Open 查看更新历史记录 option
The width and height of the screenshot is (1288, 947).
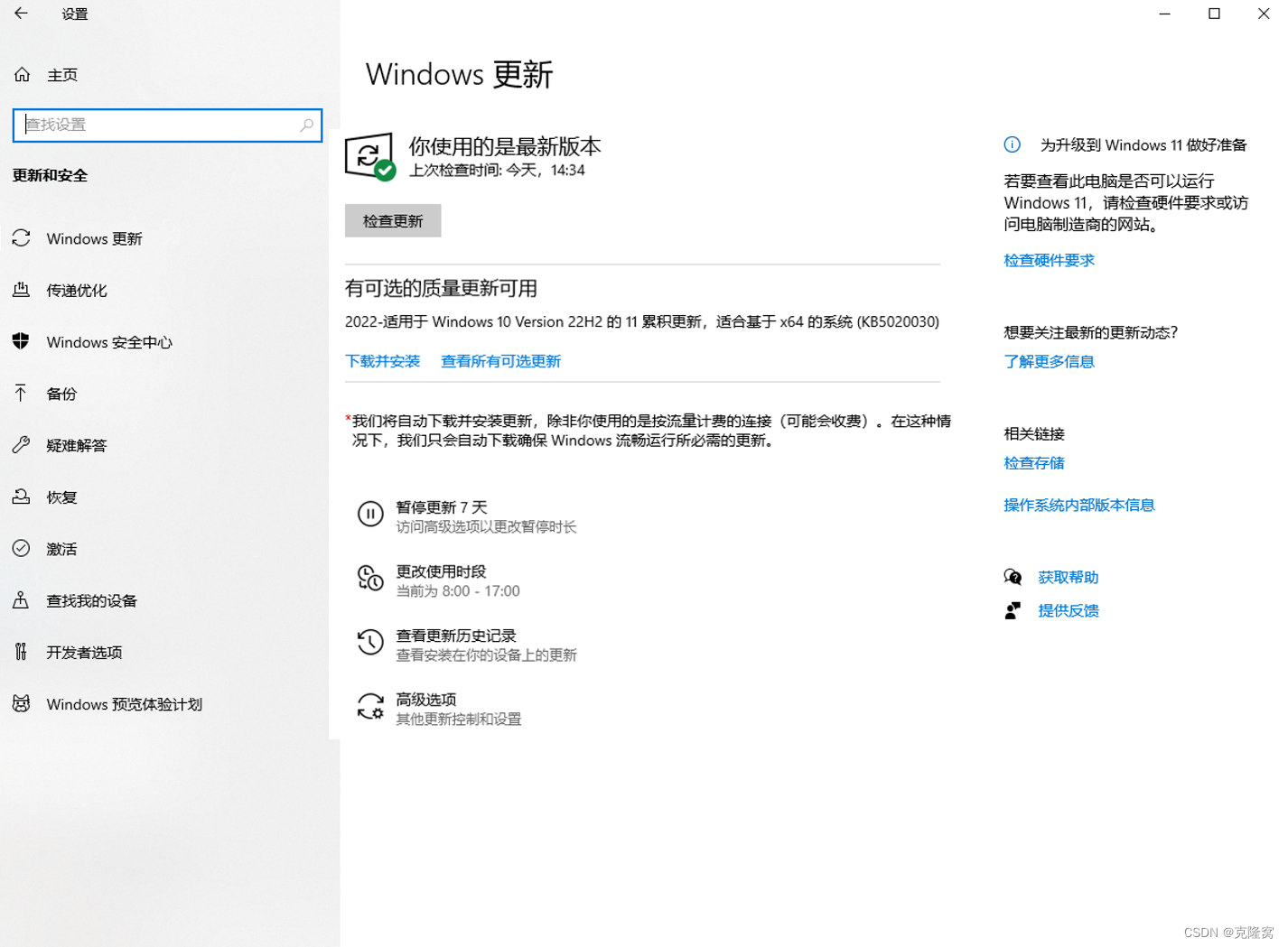pos(467,644)
